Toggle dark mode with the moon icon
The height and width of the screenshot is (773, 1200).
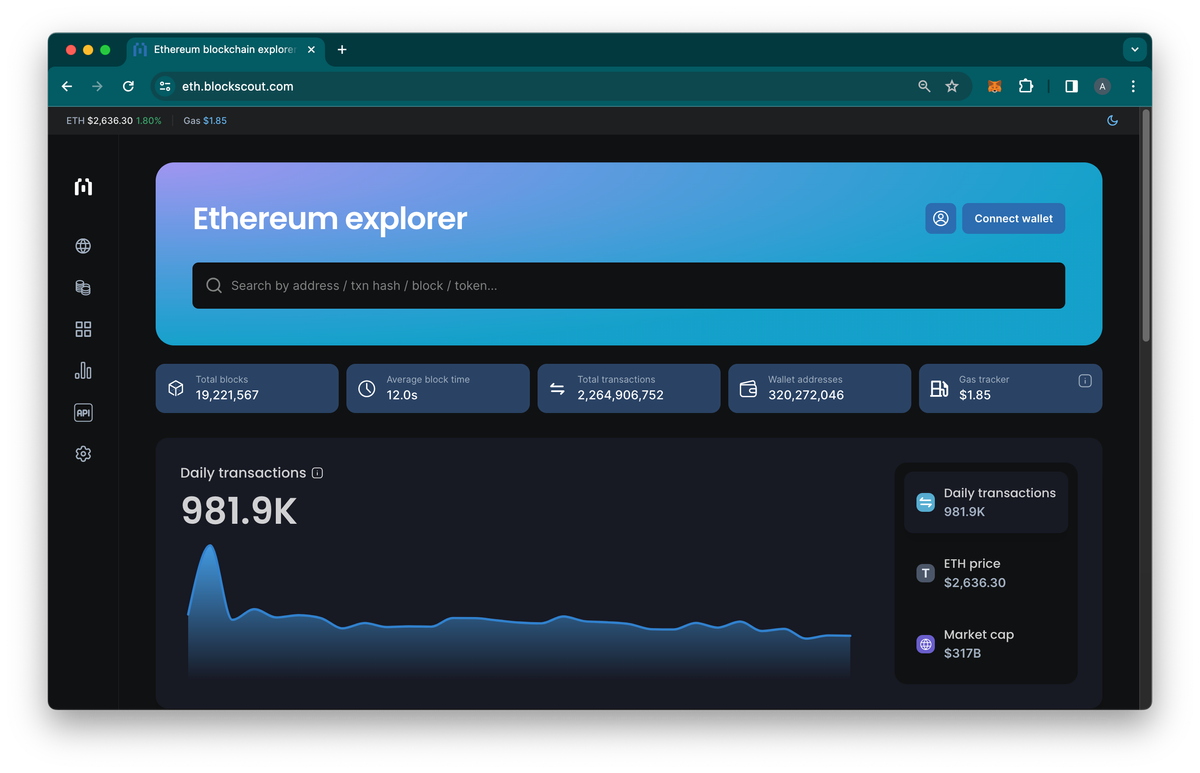point(1112,120)
